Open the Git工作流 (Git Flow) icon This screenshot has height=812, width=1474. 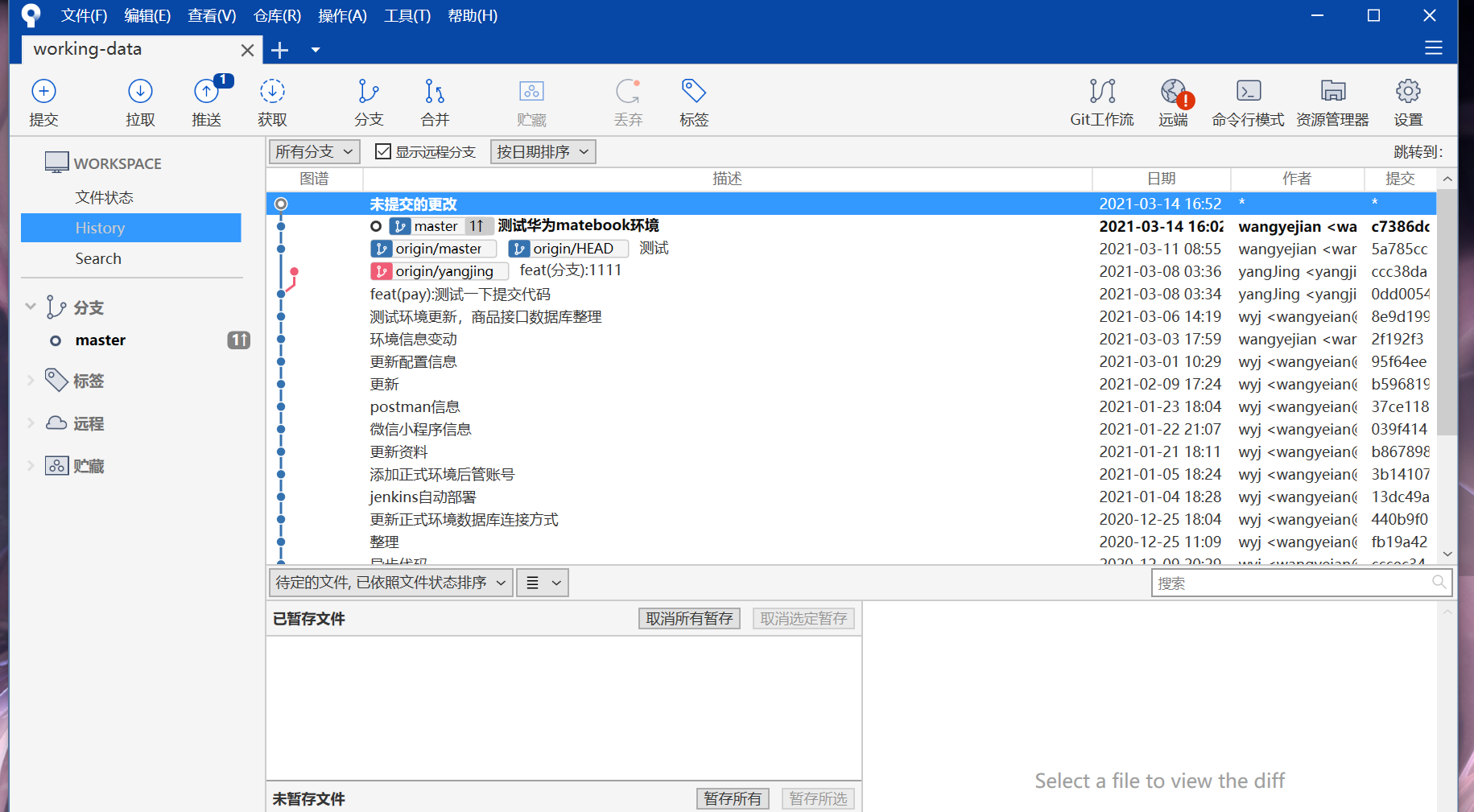tap(1101, 101)
